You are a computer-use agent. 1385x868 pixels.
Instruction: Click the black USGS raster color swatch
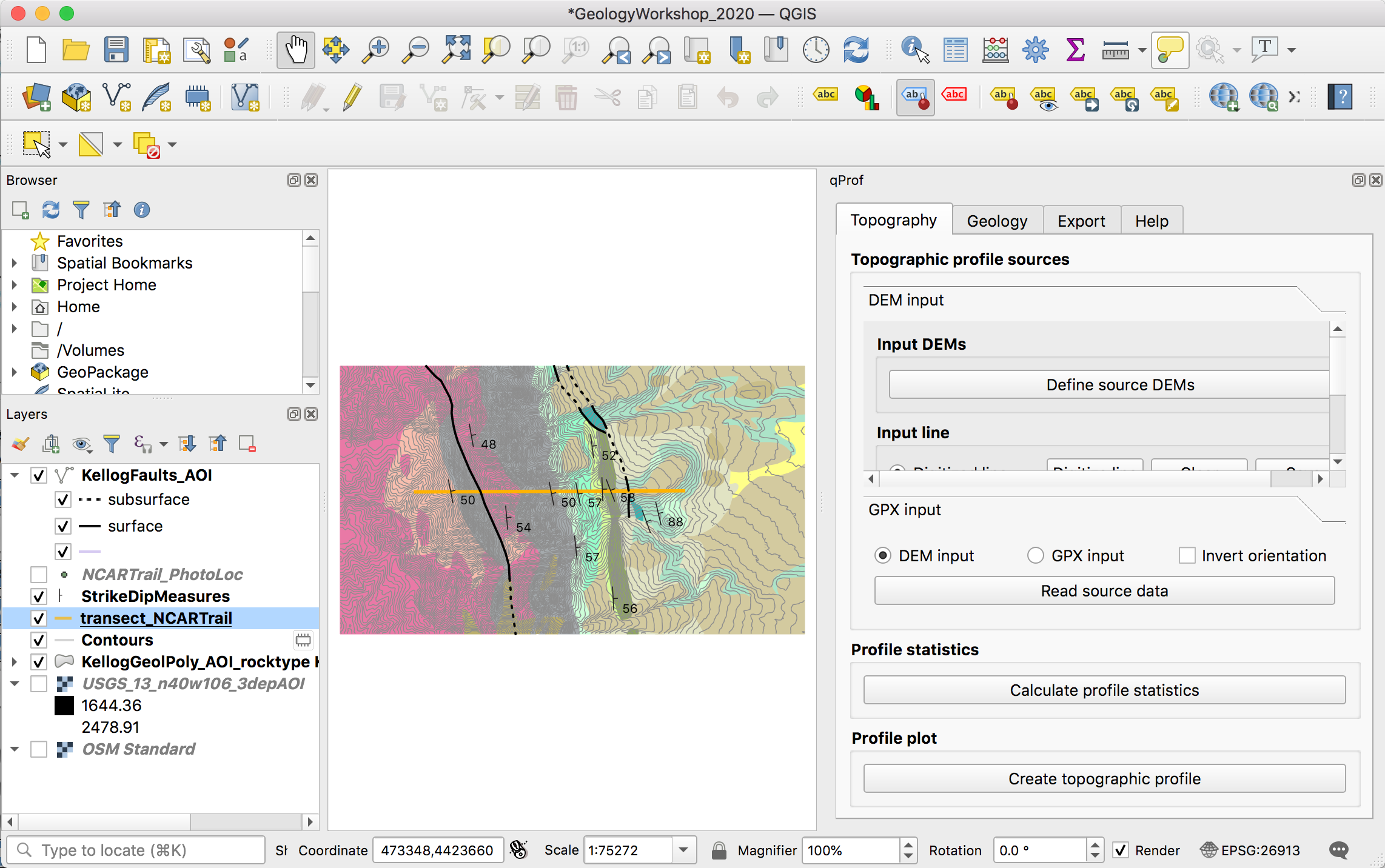pyautogui.click(x=64, y=705)
